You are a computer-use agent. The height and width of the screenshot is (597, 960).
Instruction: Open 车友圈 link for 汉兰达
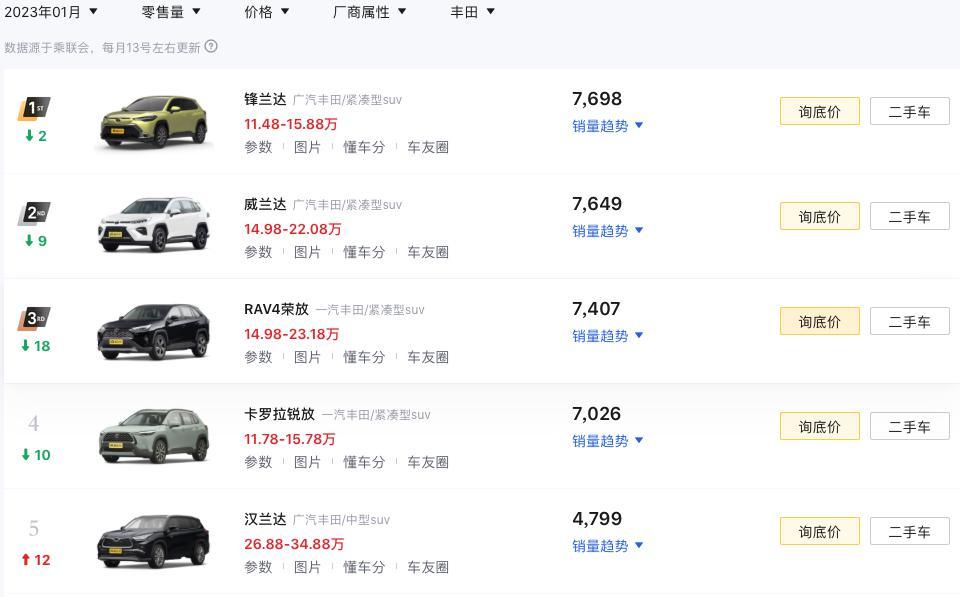(428, 567)
